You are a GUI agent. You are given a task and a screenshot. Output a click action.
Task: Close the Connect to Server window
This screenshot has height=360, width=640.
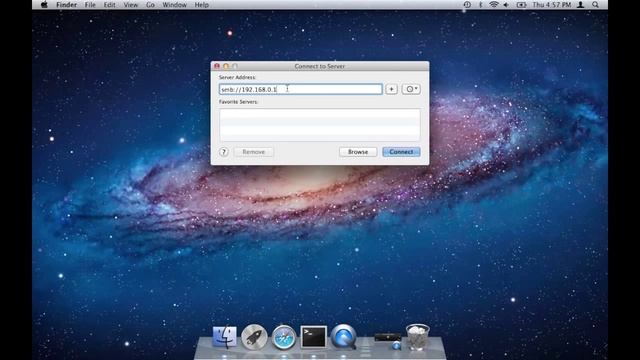pos(217,66)
